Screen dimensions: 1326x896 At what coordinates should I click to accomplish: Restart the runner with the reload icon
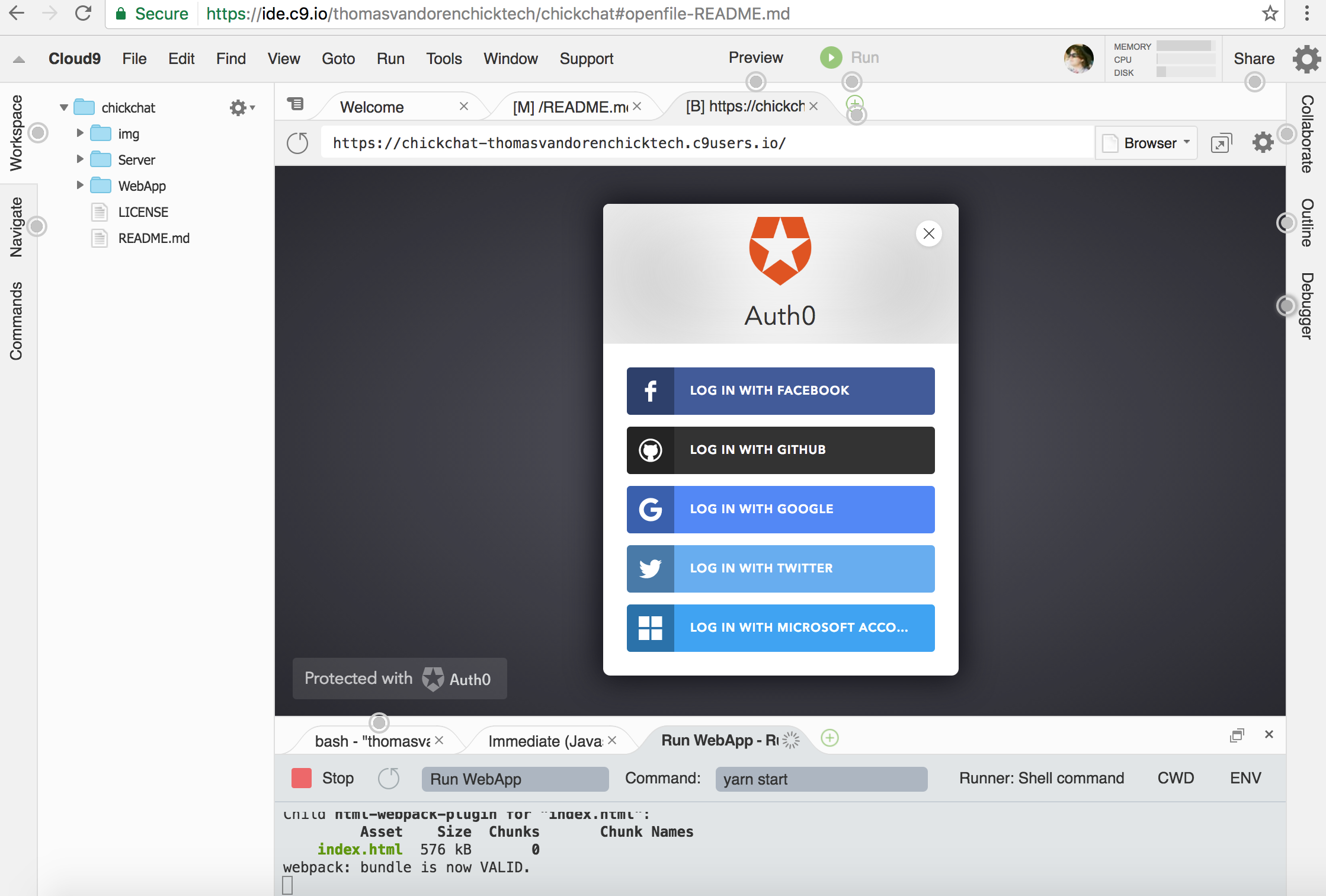389,778
